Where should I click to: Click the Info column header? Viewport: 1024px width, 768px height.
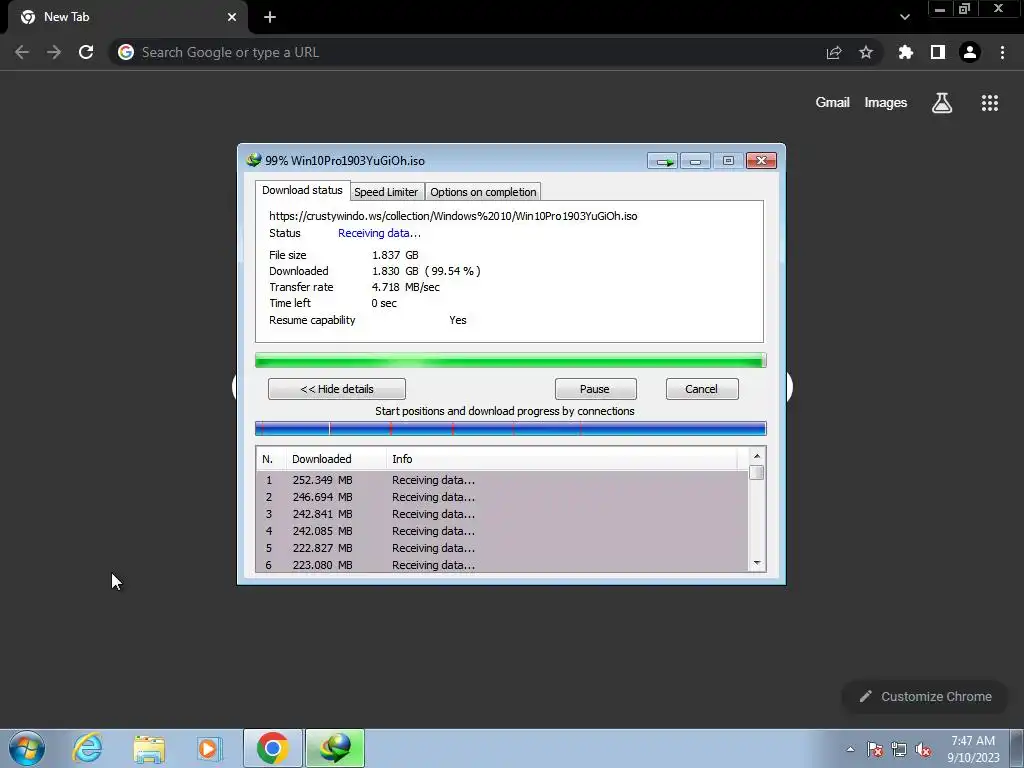pyautogui.click(x=562, y=459)
